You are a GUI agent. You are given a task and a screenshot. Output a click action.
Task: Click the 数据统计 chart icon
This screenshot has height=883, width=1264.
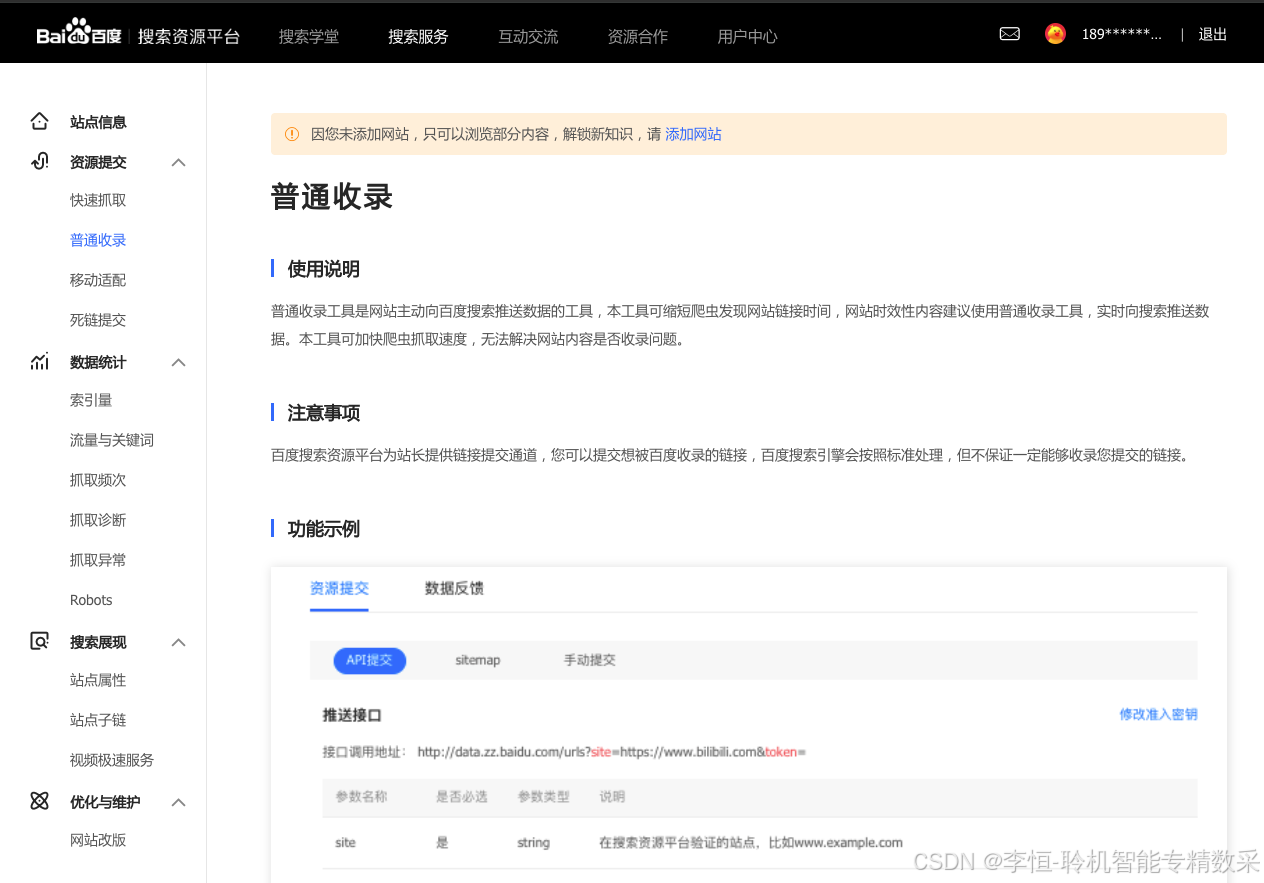[39, 362]
